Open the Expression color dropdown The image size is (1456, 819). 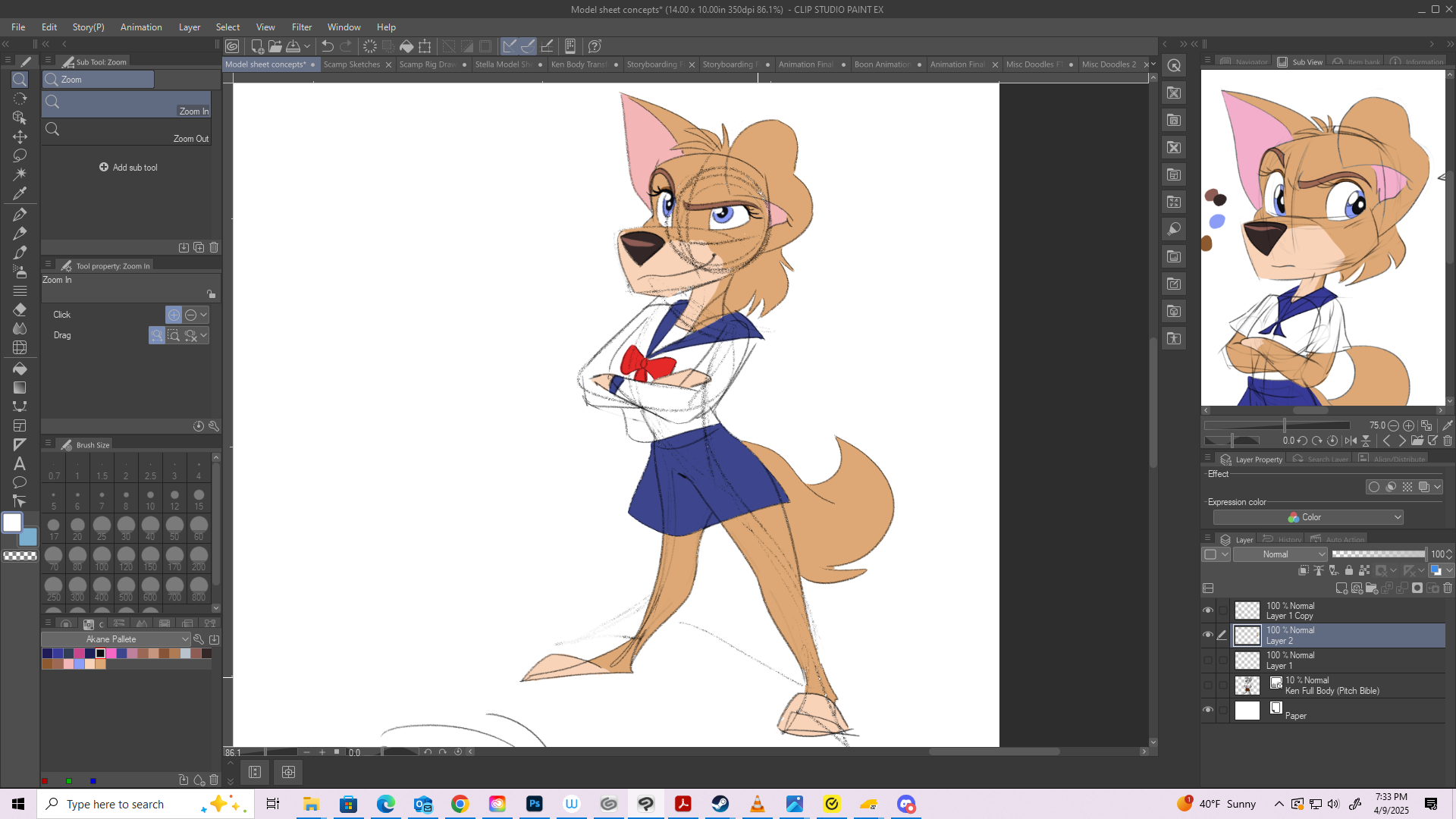1308,517
